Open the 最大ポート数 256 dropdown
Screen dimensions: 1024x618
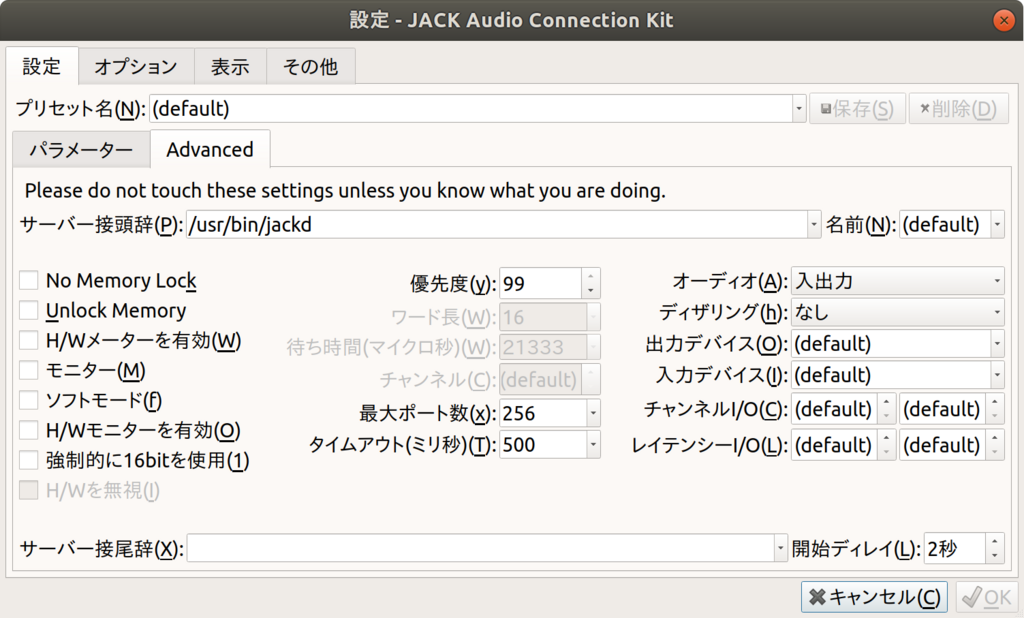pos(593,413)
